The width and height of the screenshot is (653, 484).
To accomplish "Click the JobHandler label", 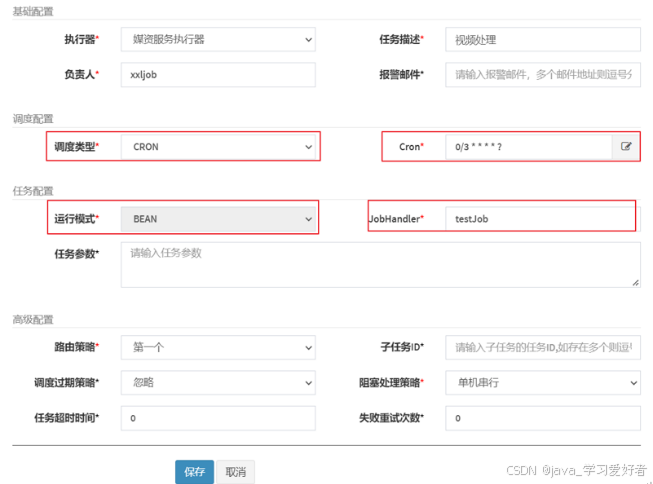I will click(x=396, y=219).
